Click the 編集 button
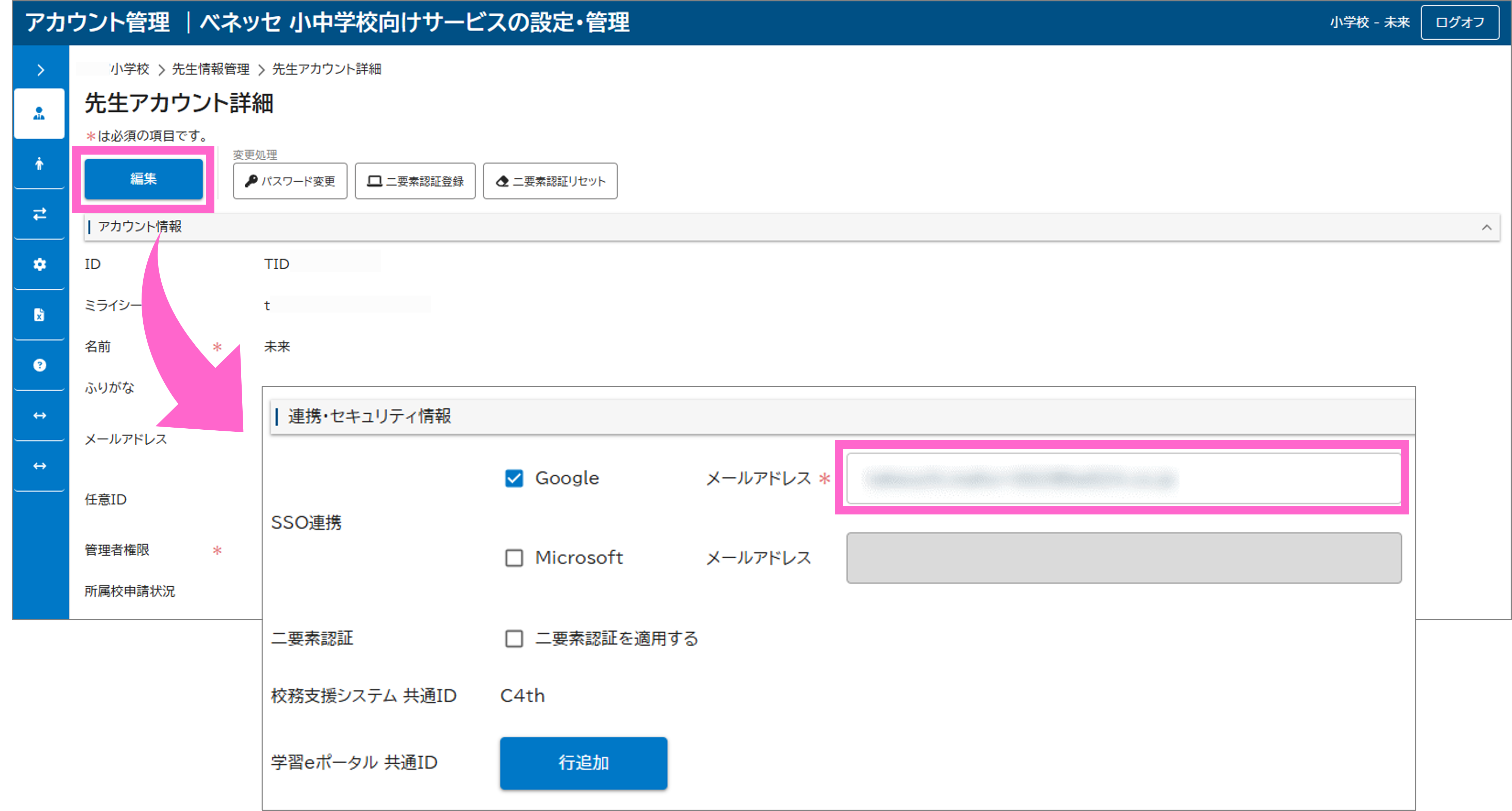This screenshot has height=811, width=1512. (x=143, y=179)
